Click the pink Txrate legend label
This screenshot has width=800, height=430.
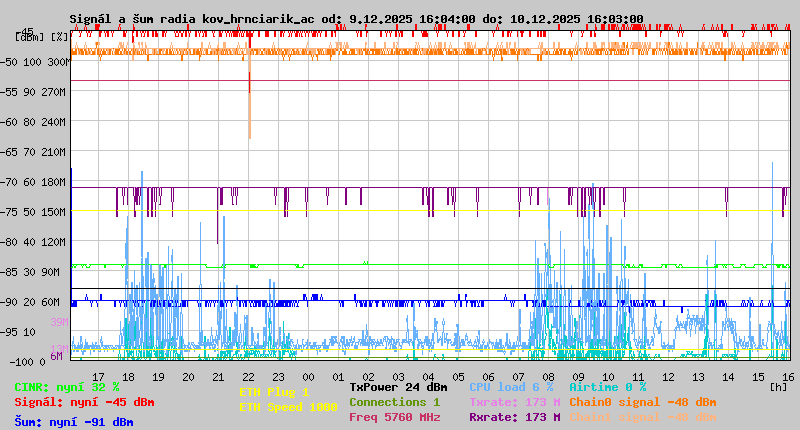[x=514, y=402]
